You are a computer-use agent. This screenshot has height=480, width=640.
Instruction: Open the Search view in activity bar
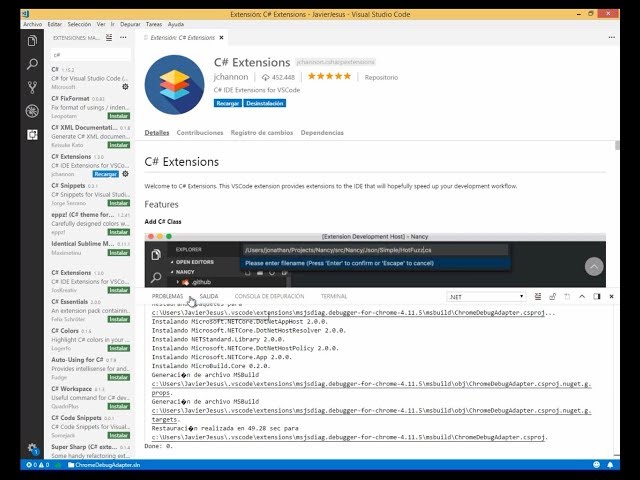pos(32,64)
